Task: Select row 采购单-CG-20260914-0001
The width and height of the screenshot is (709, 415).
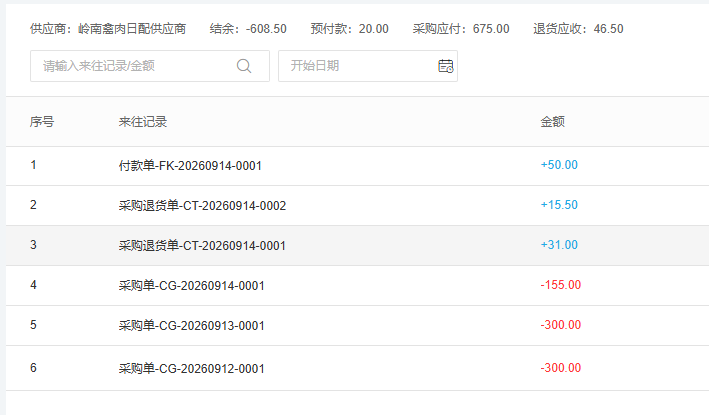Action: click(357, 285)
